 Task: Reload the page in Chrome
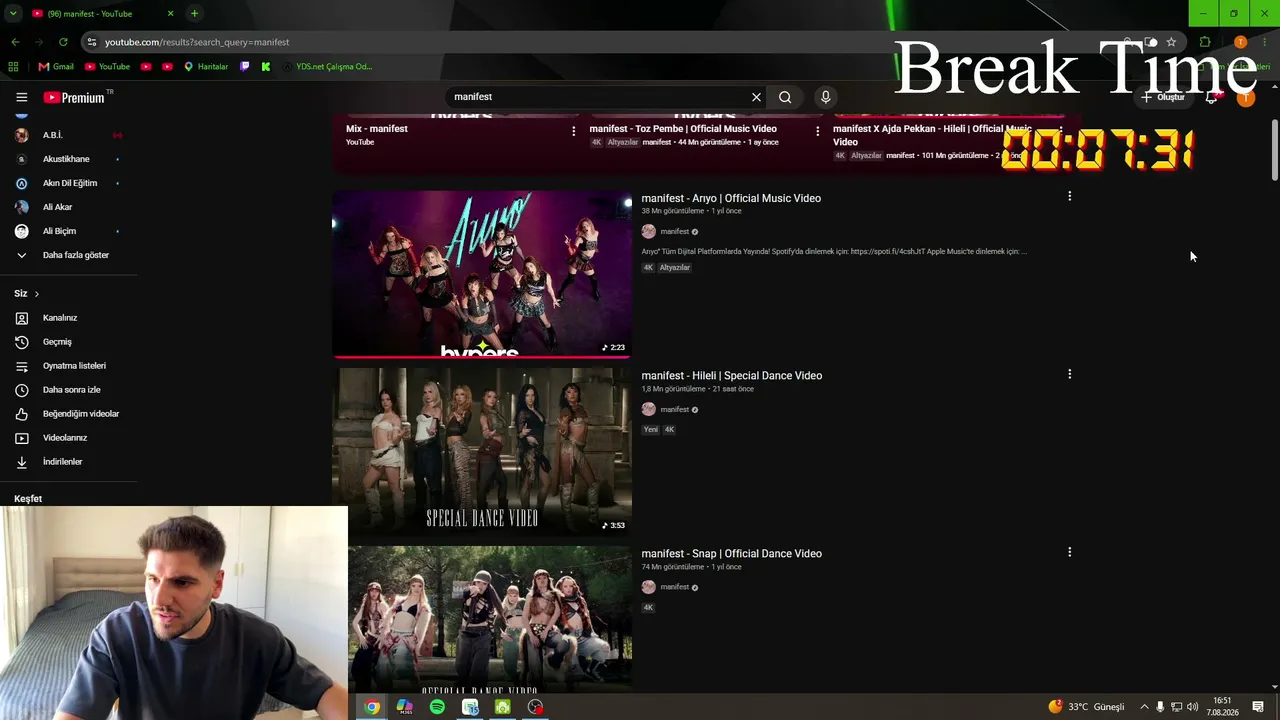pos(63,42)
